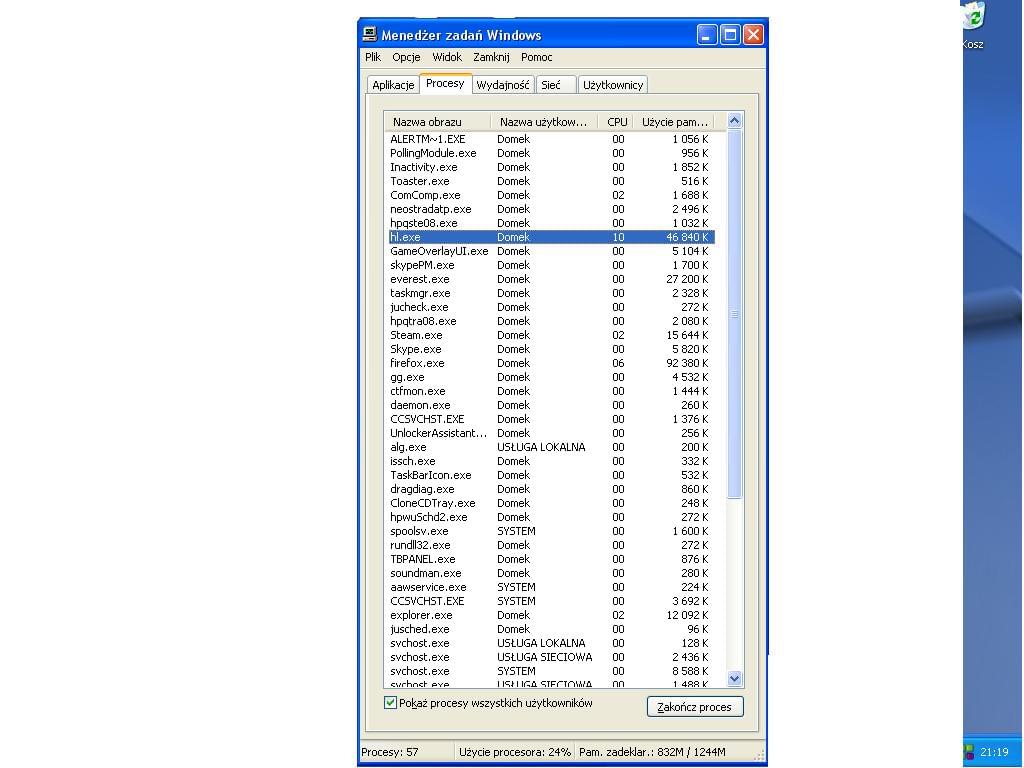Click the '27 200 K' memory value
Viewport: 1024px width, 768px height.
click(687, 280)
